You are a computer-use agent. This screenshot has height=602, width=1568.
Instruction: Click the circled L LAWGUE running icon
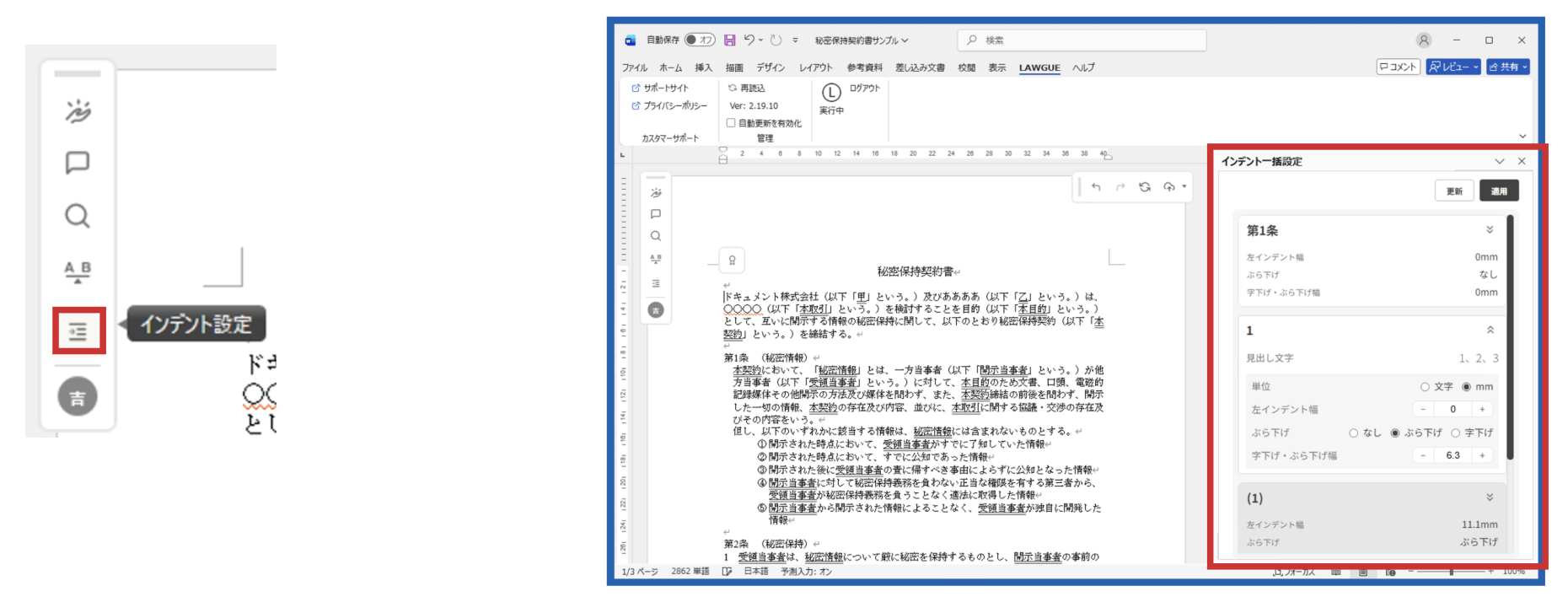[x=831, y=93]
